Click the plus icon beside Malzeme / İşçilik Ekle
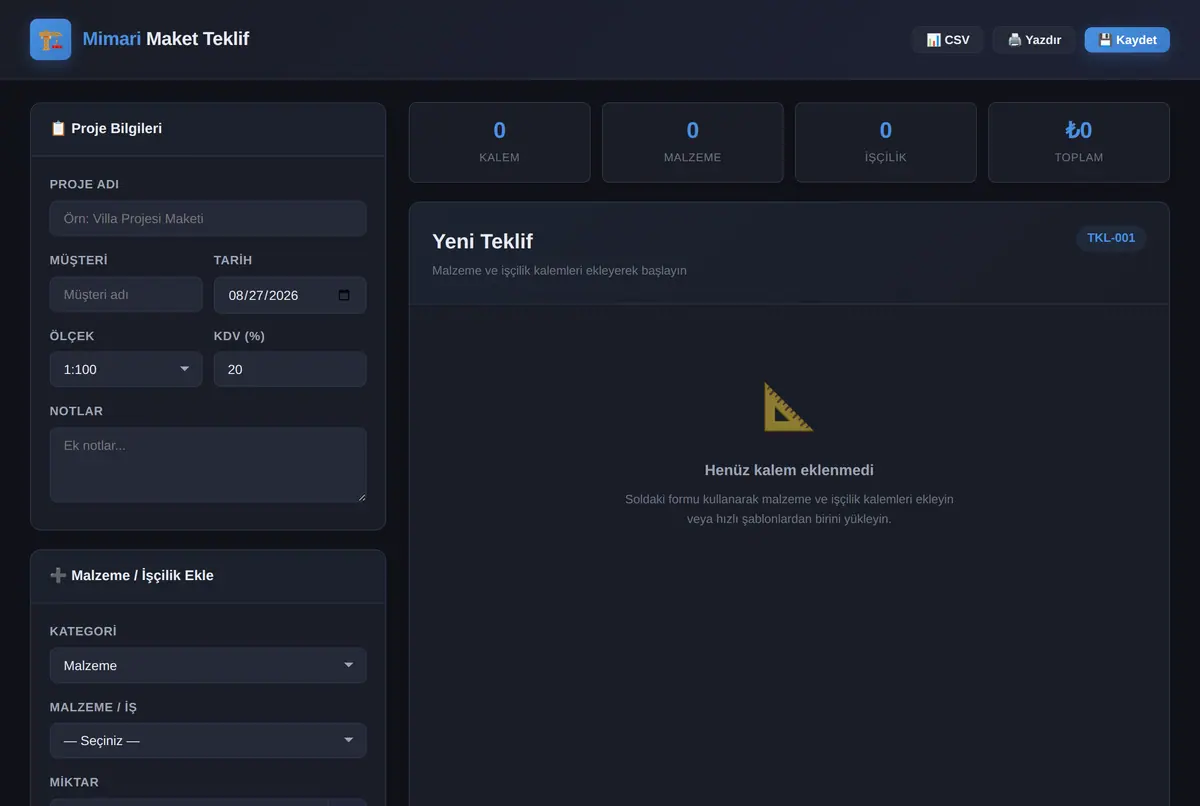Screen dimensions: 1200x806 58,575
